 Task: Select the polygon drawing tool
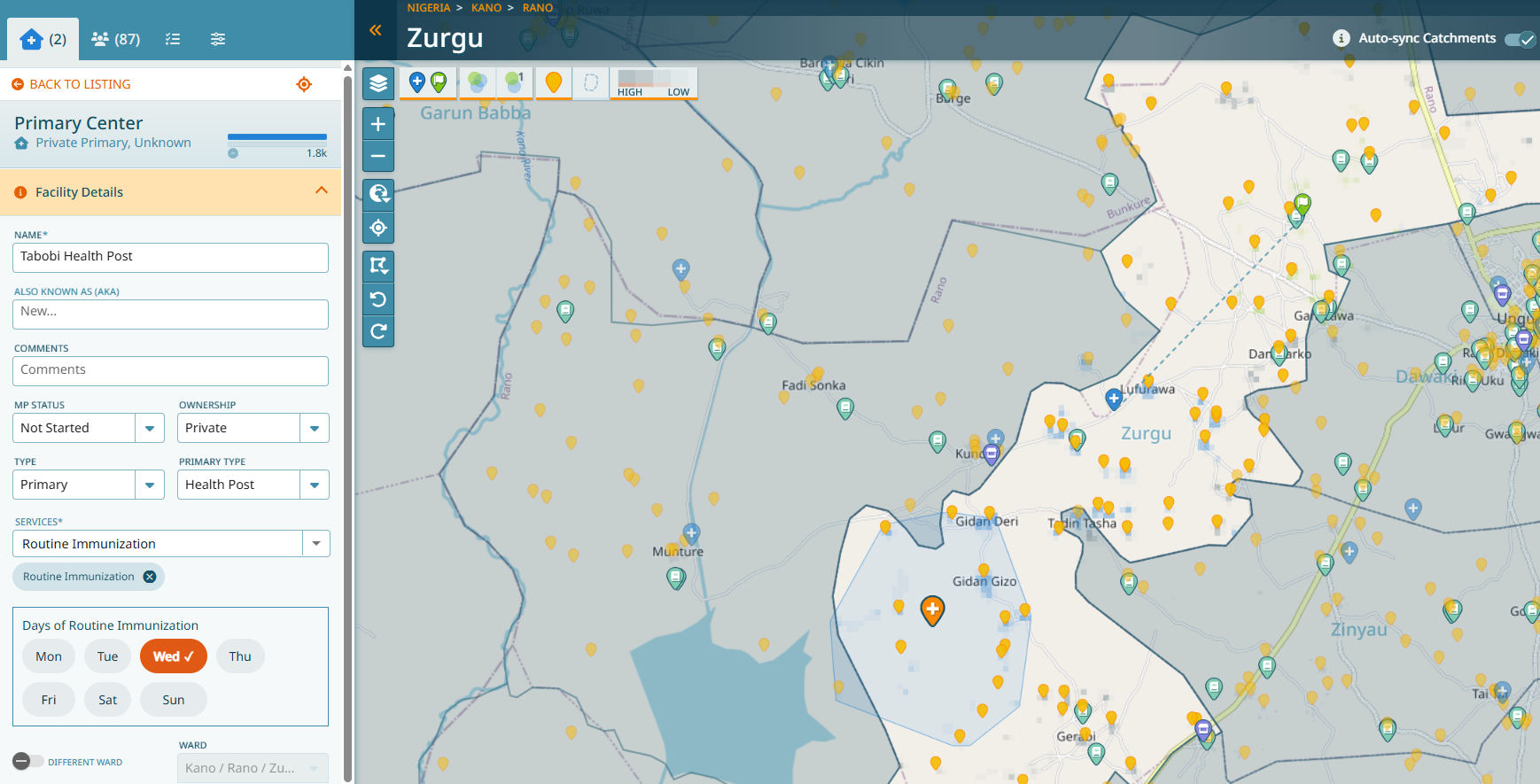[x=378, y=265]
